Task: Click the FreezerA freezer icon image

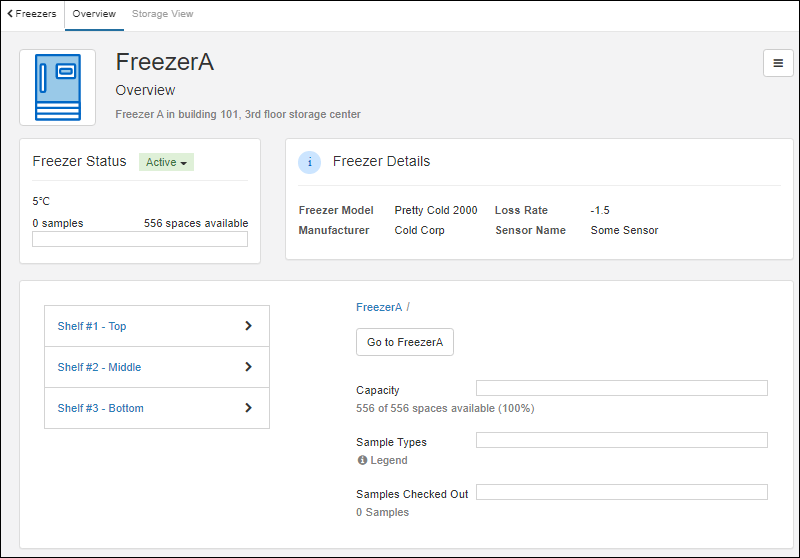Action: coord(58,88)
